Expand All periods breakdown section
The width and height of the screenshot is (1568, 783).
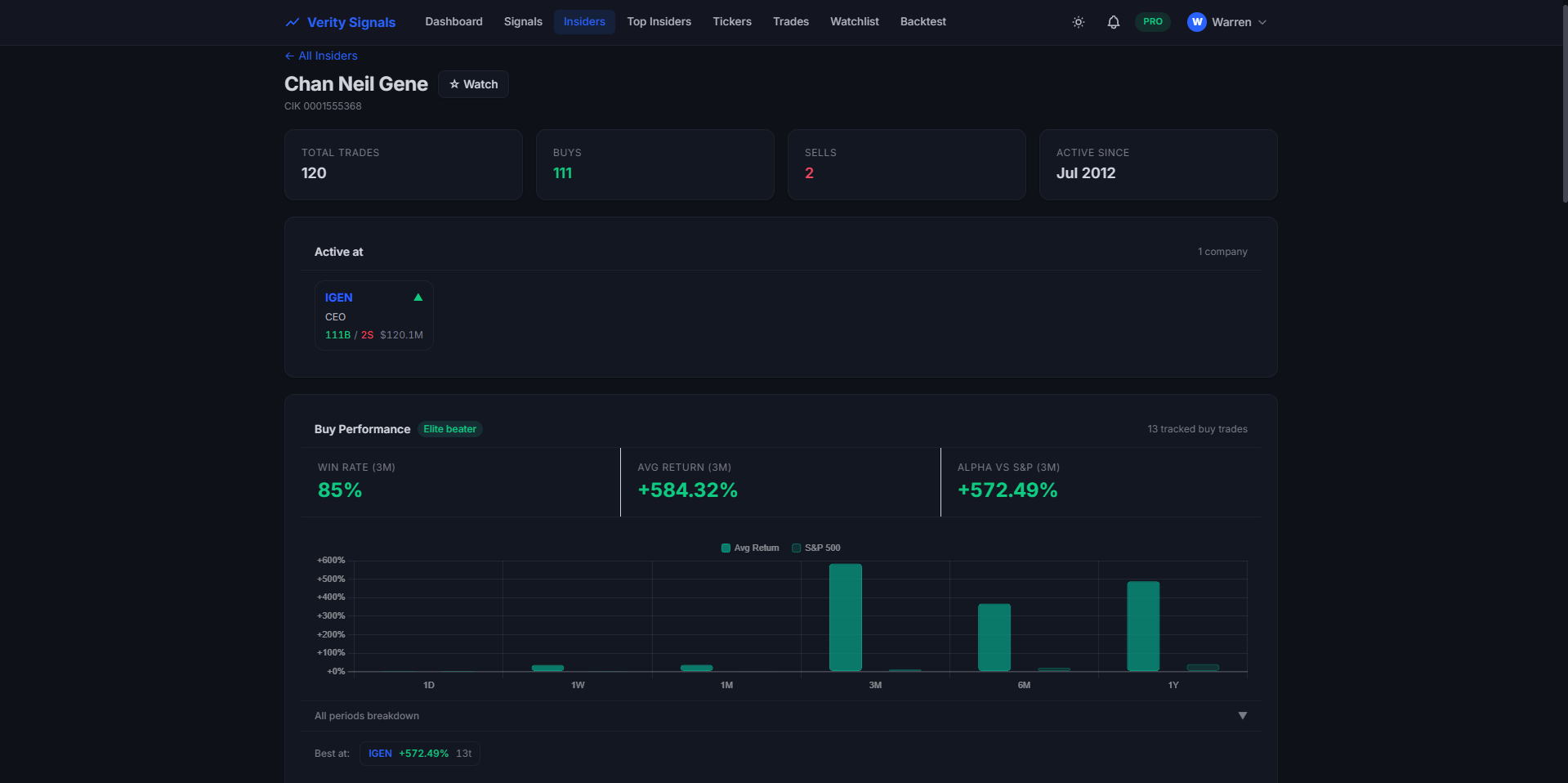[x=780, y=716]
